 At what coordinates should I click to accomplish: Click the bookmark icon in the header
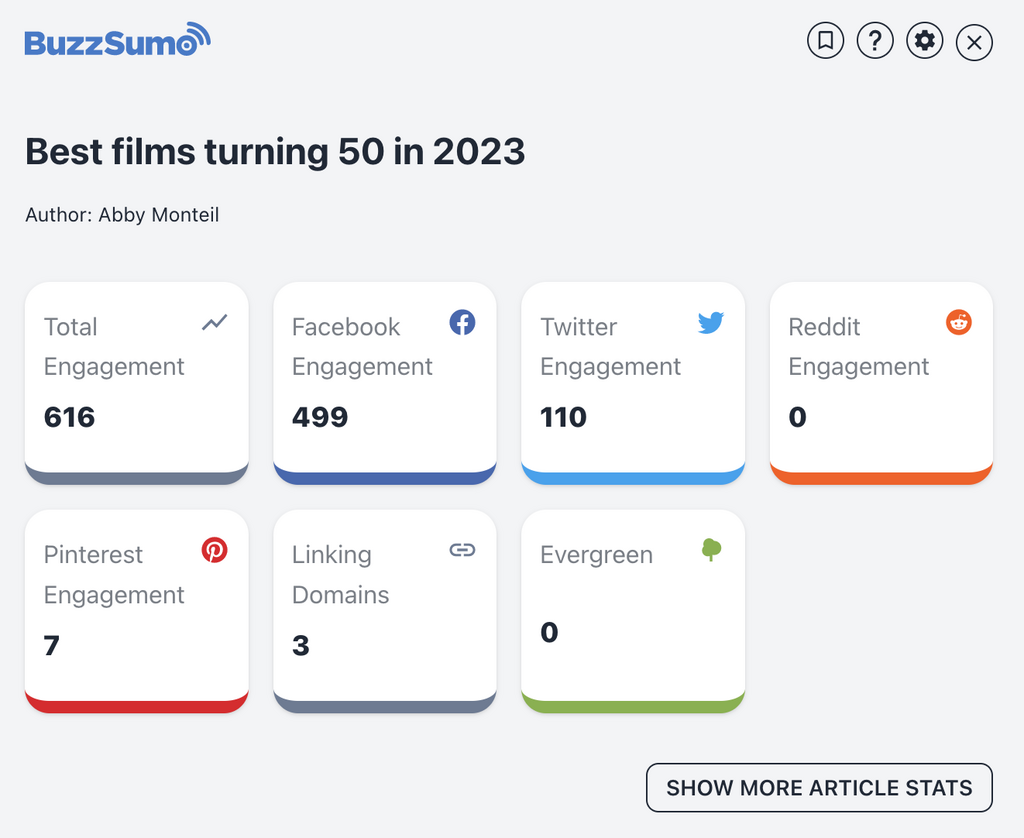(826, 41)
